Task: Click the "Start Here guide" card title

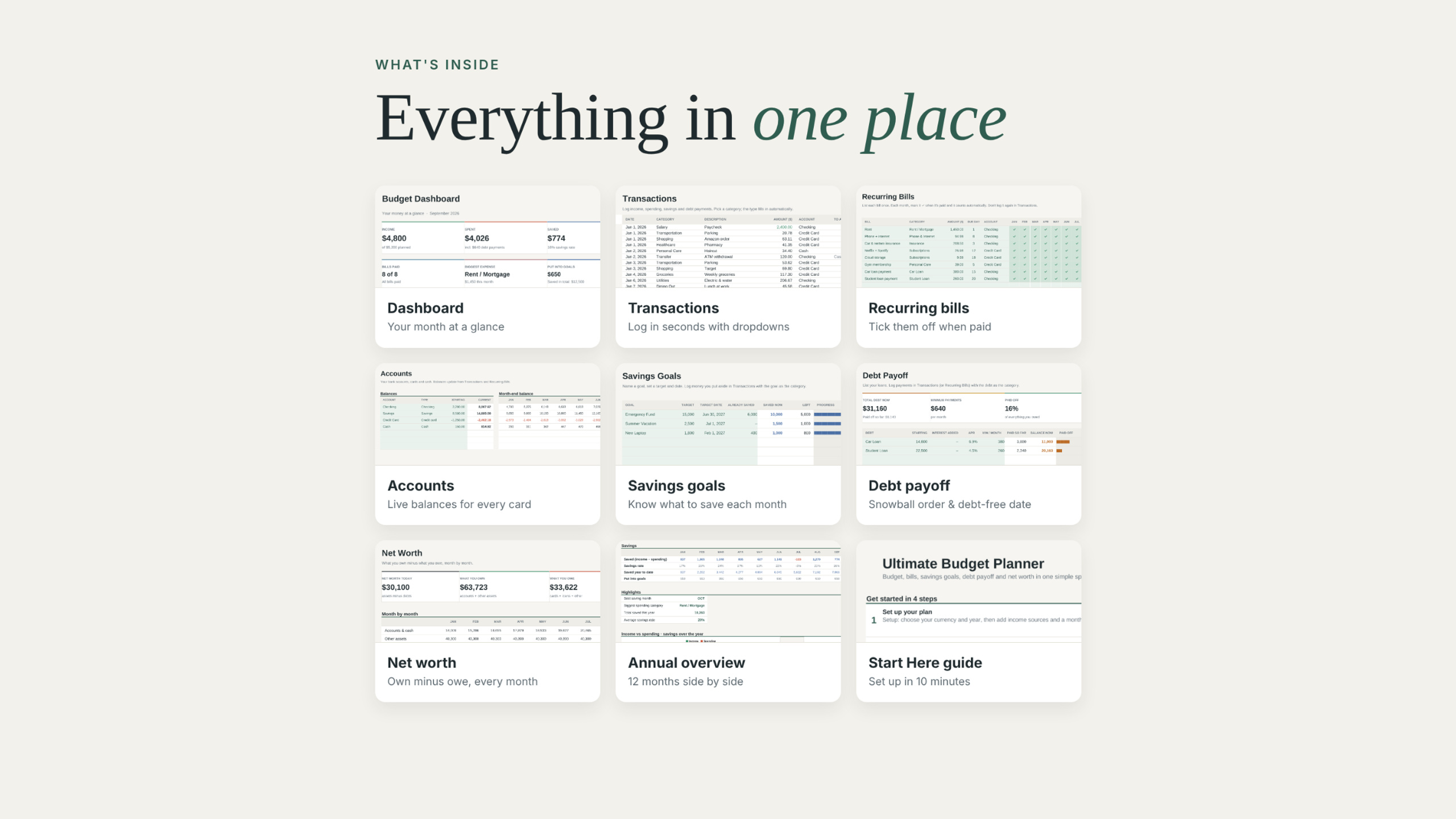Action: 925,663
